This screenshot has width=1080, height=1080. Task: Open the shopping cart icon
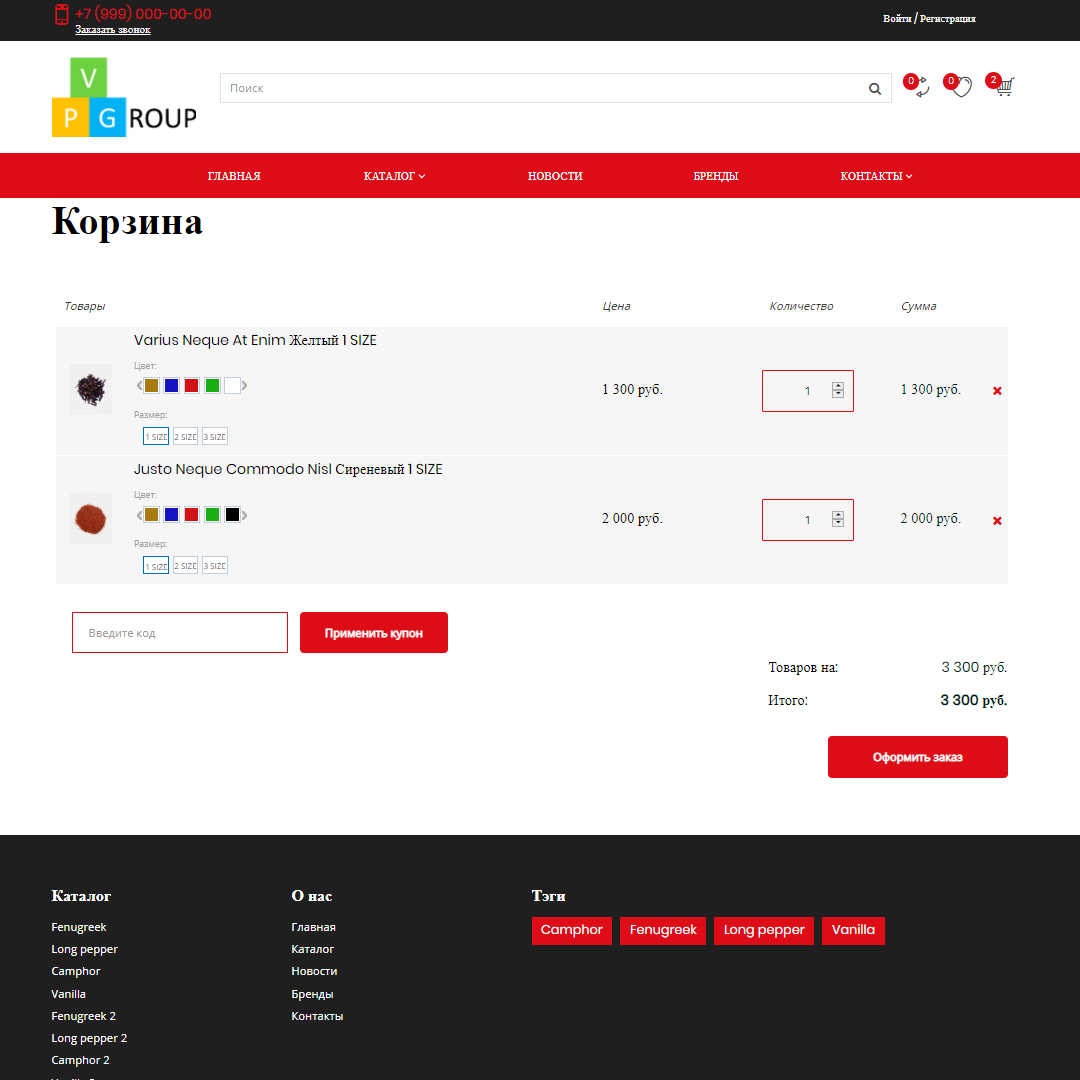click(1003, 88)
